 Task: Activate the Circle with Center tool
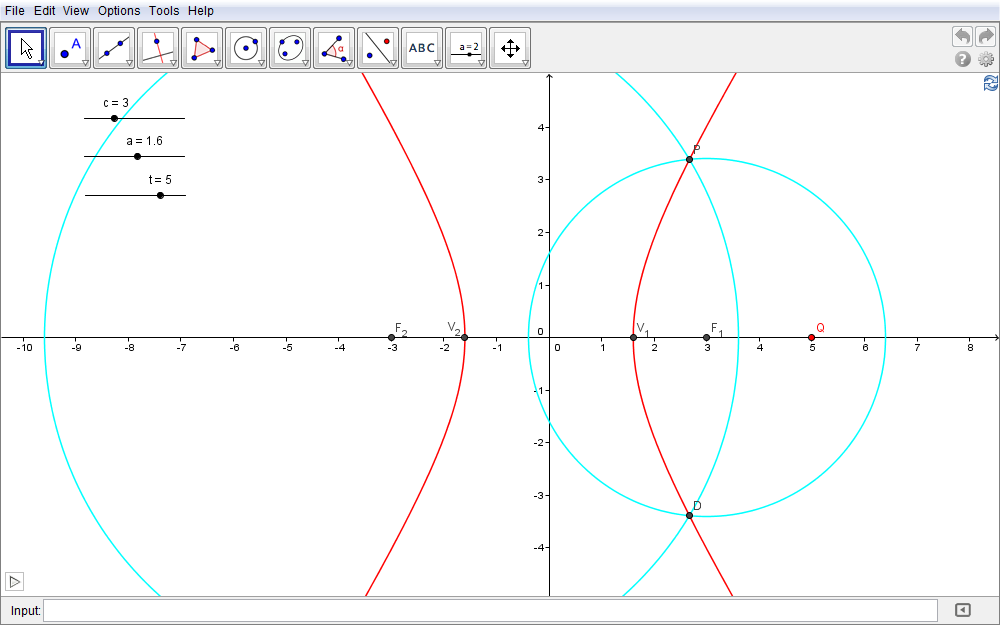pyautogui.click(x=246, y=48)
